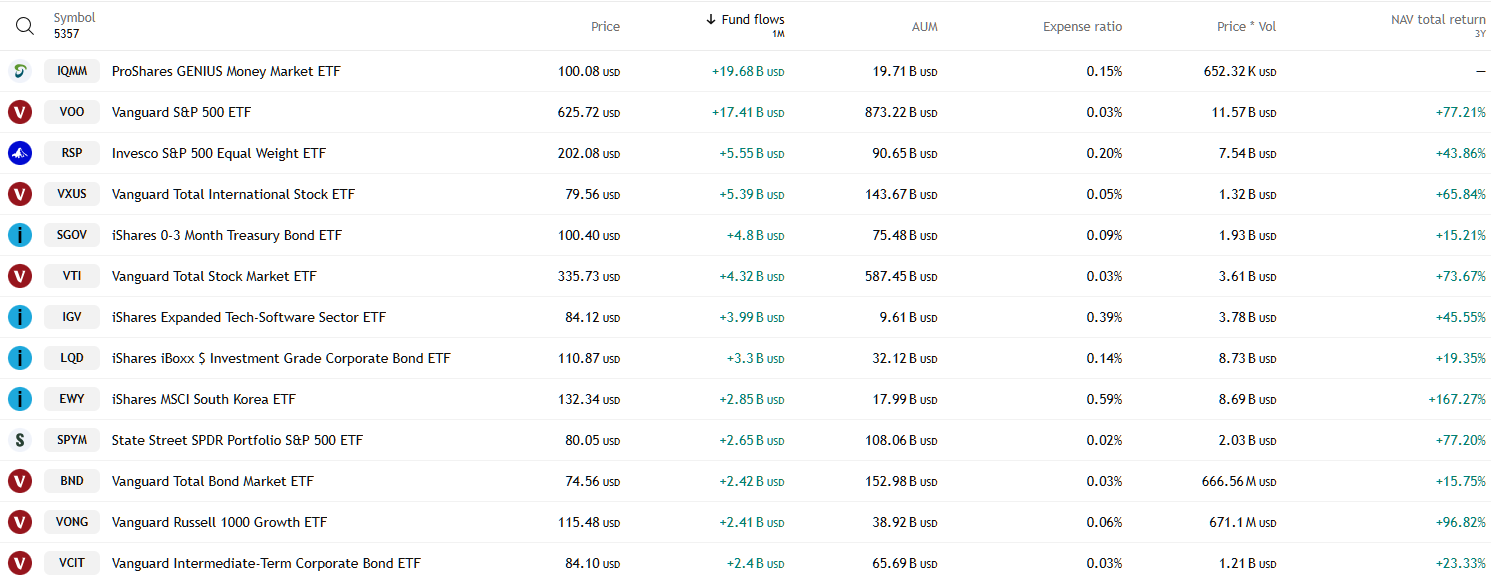Image resolution: width=1491 pixels, height=582 pixels.
Task: Click the iShares logo beside EWY
Action: pos(19,399)
